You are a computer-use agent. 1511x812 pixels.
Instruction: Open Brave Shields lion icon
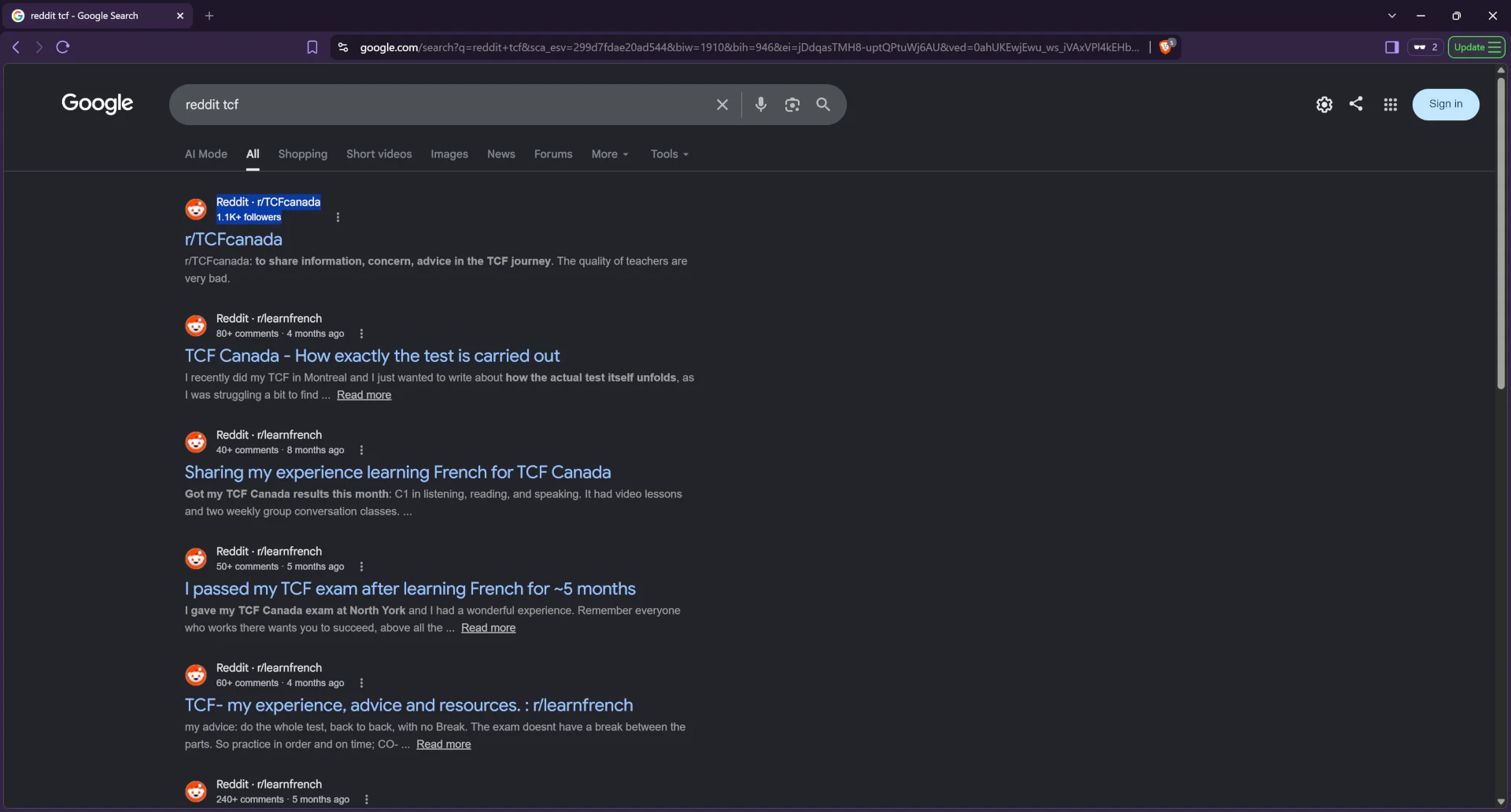coord(1167,46)
